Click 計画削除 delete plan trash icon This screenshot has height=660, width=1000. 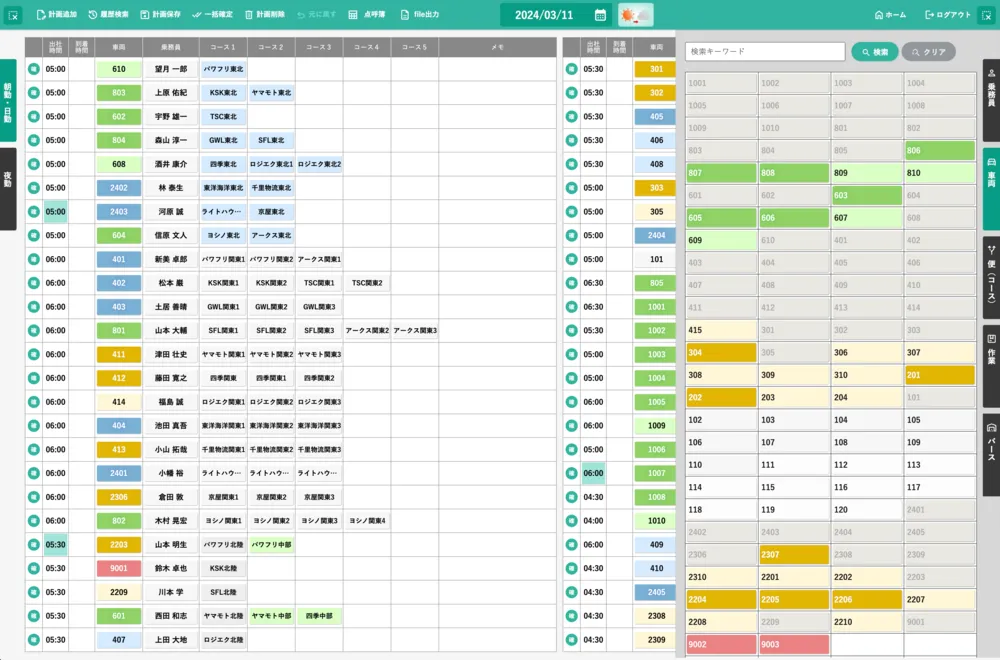click(x=249, y=15)
